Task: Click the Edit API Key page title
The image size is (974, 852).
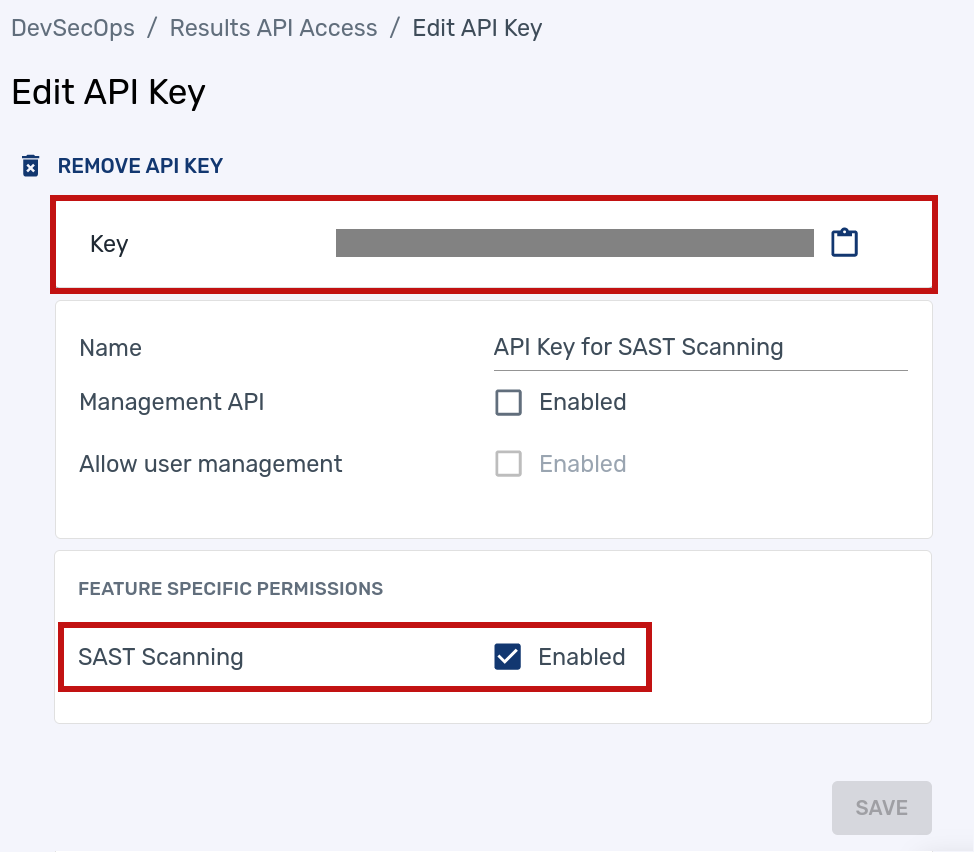Action: 108,91
